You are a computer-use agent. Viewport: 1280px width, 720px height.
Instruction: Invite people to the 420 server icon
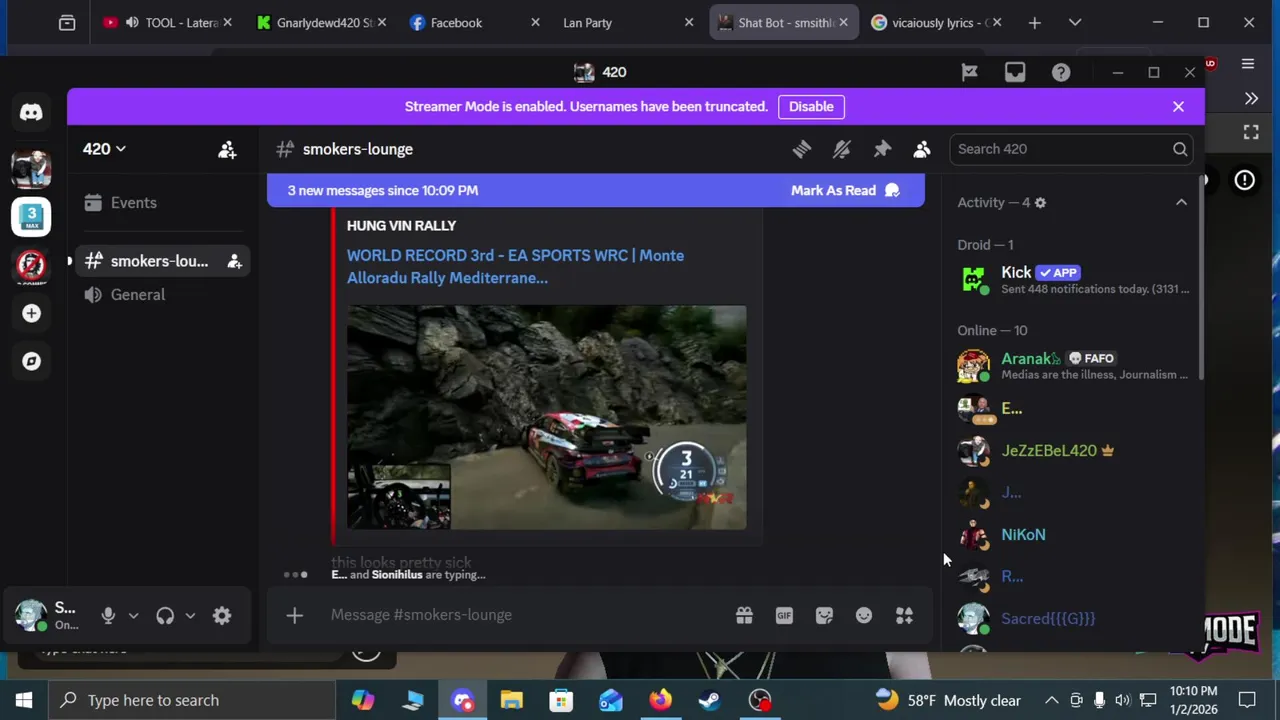(x=227, y=149)
